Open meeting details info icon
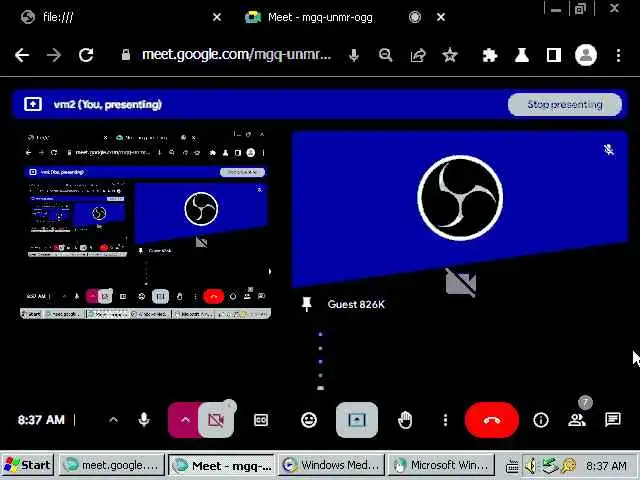Viewport: 640px width, 480px height. pos(541,420)
